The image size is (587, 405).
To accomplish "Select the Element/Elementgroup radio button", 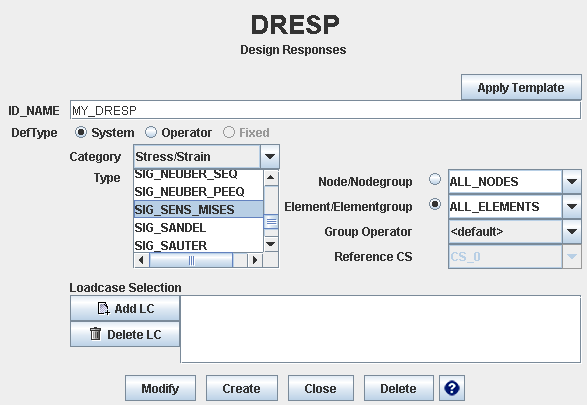I will pyautogui.click(x=435, y=204).
